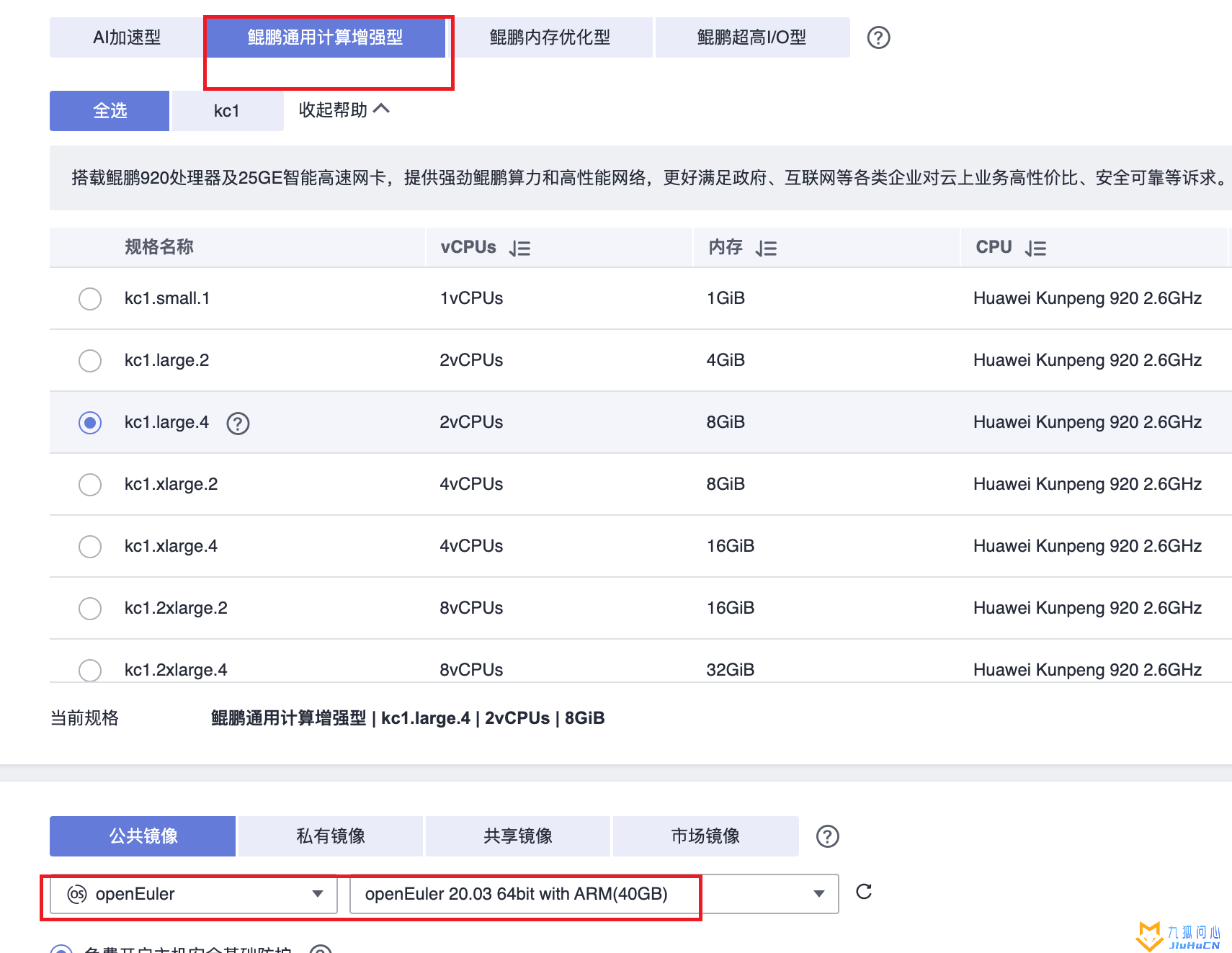
Task: Select 共享镜像 tab
Action: [x=518, y=836]
